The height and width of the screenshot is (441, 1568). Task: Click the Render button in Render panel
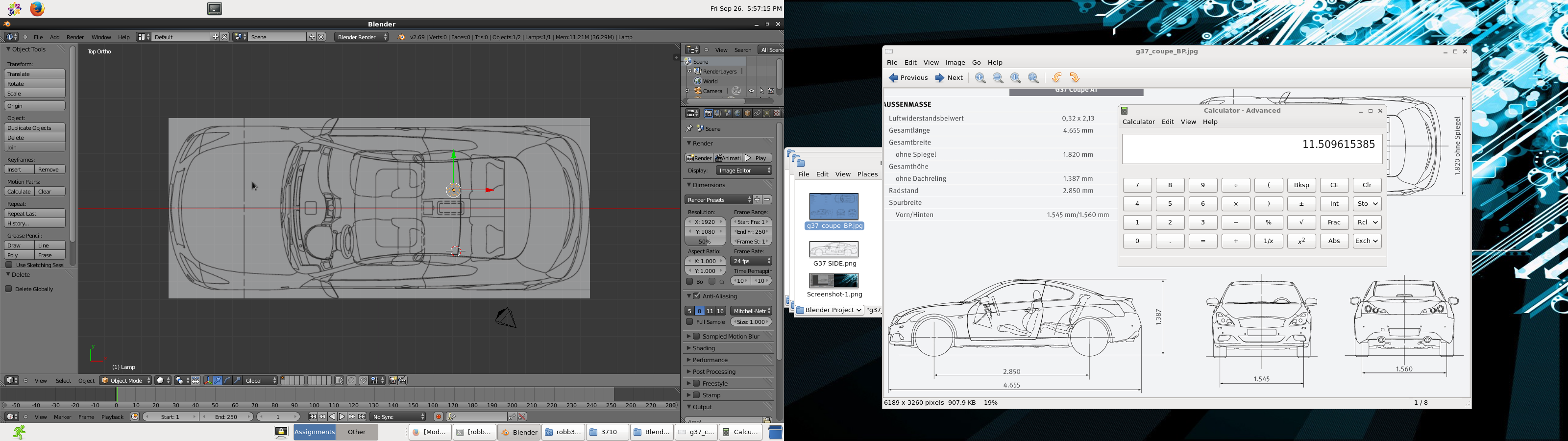pyautogui.click(x=699, y=158)
